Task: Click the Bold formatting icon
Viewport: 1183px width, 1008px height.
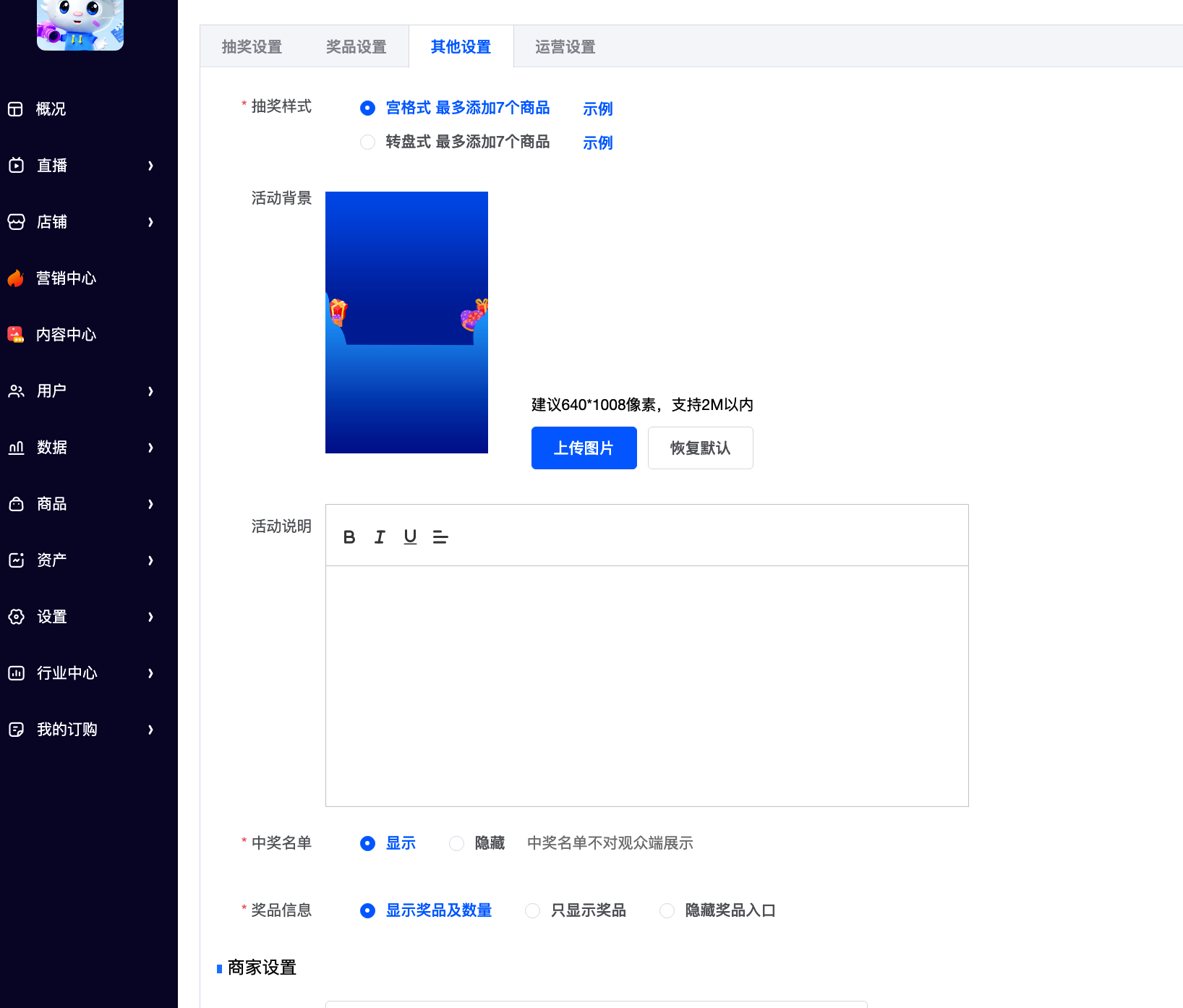Action: point(349,537)
